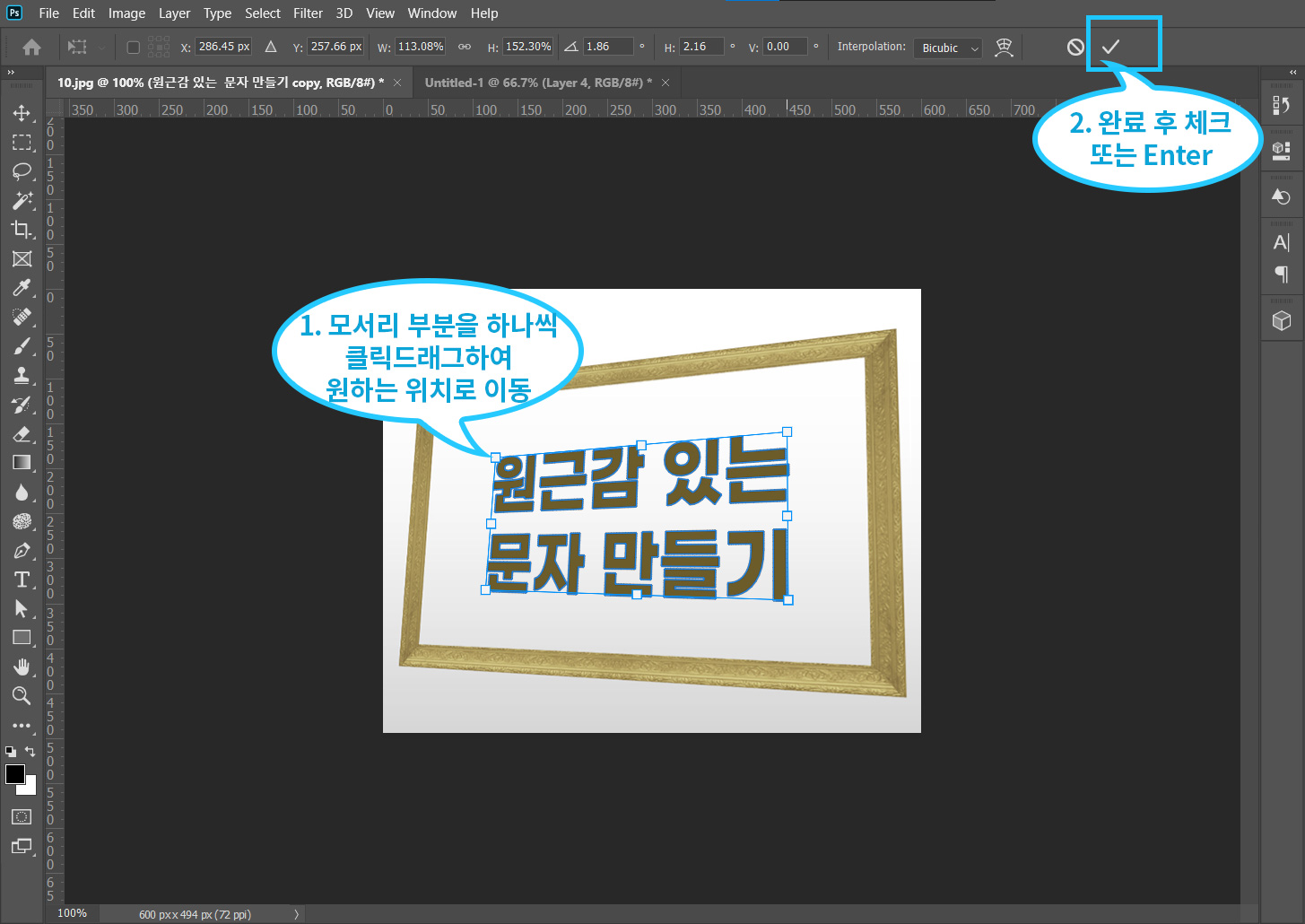Select the Path Selection tool
The image size is (1305, 924).
22,609
